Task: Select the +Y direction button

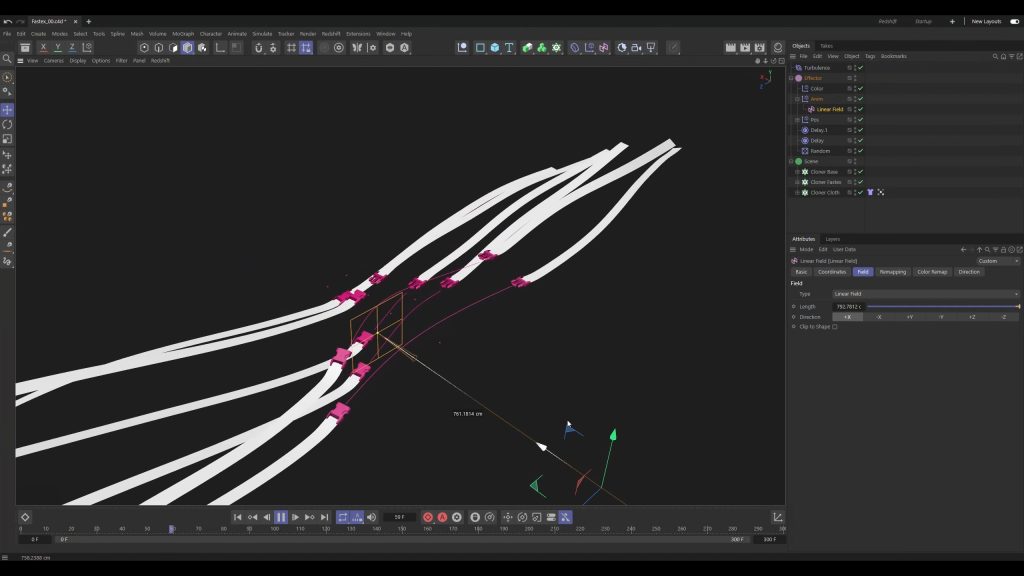Action: tap(910, 317)
